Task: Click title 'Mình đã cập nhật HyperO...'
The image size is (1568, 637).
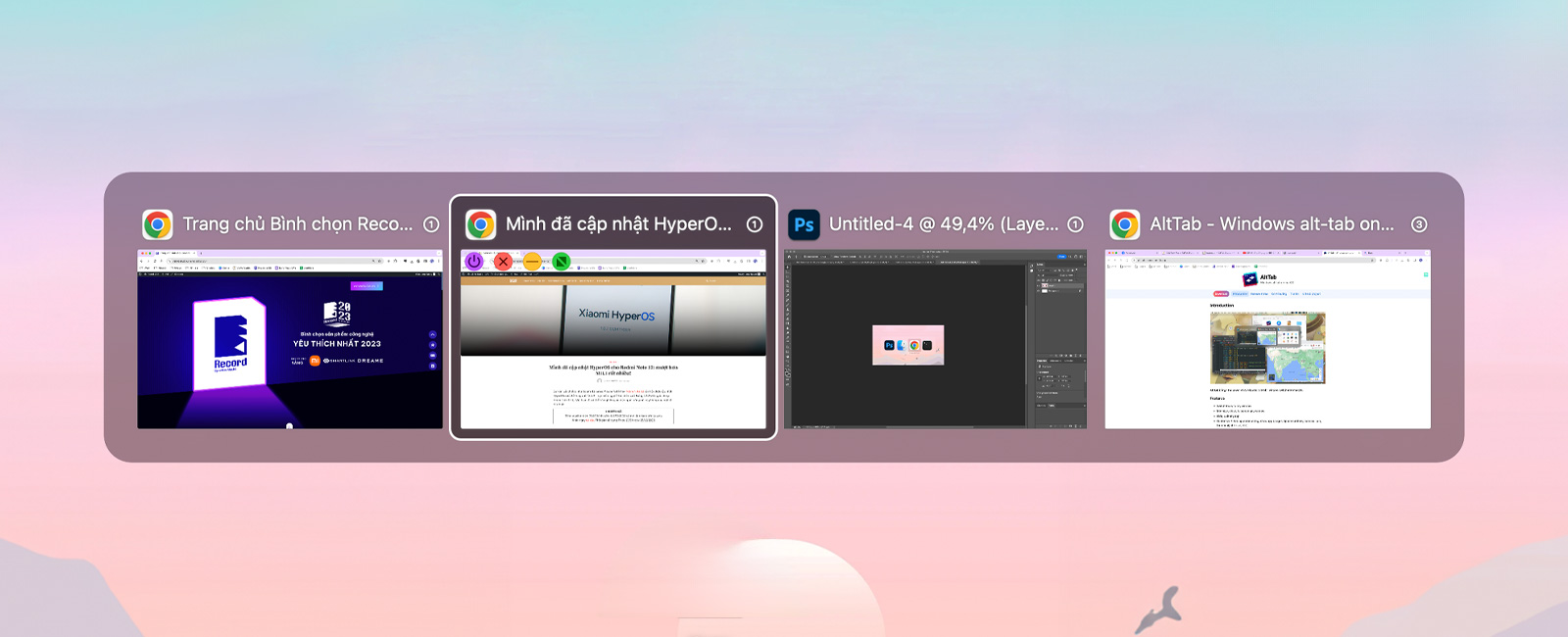Action: [x=618, y=224]
